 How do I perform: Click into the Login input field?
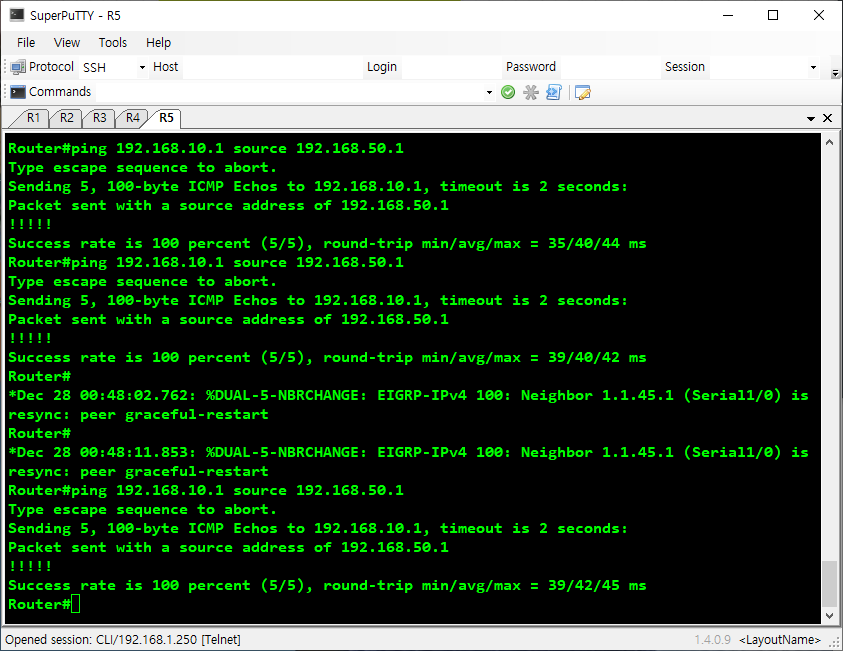pyautogui.click(x=451, y=67)
